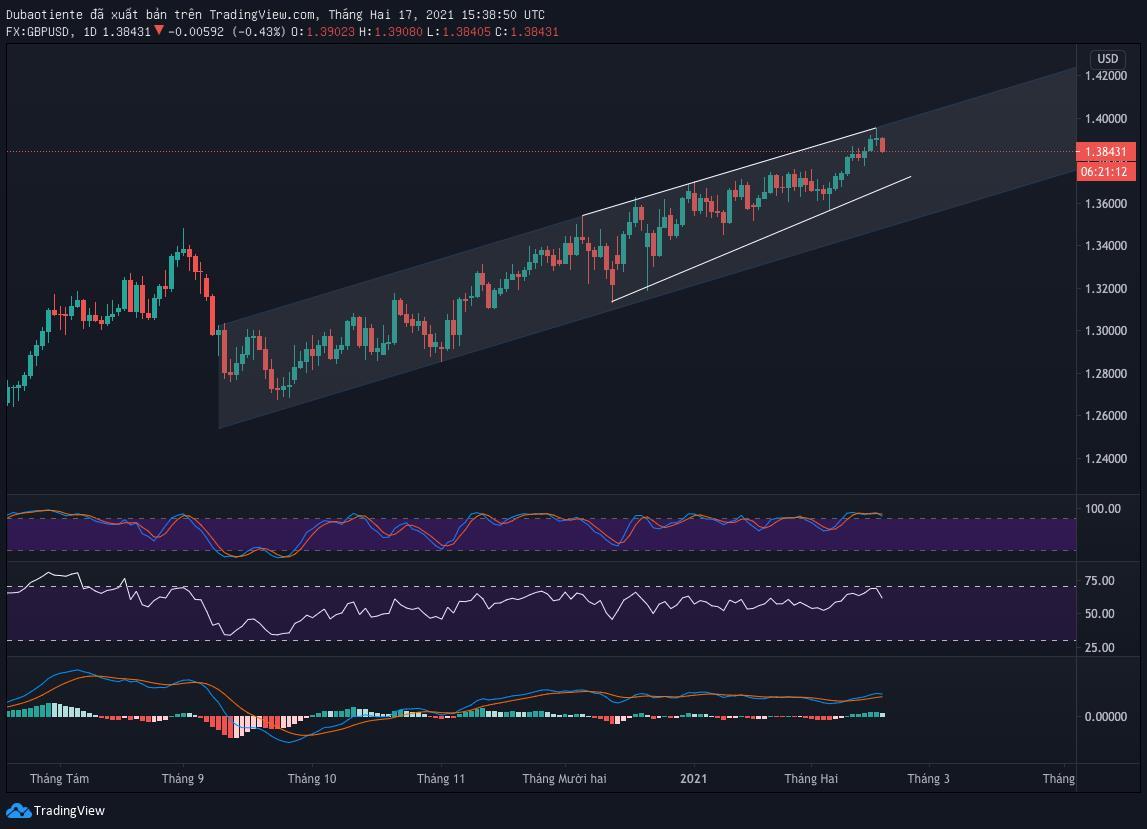This screenshot has height=829, width=1147.
Task: Click the countdown timer 06:21:12
Action: pyautogui.click(x=1105, y=172)
